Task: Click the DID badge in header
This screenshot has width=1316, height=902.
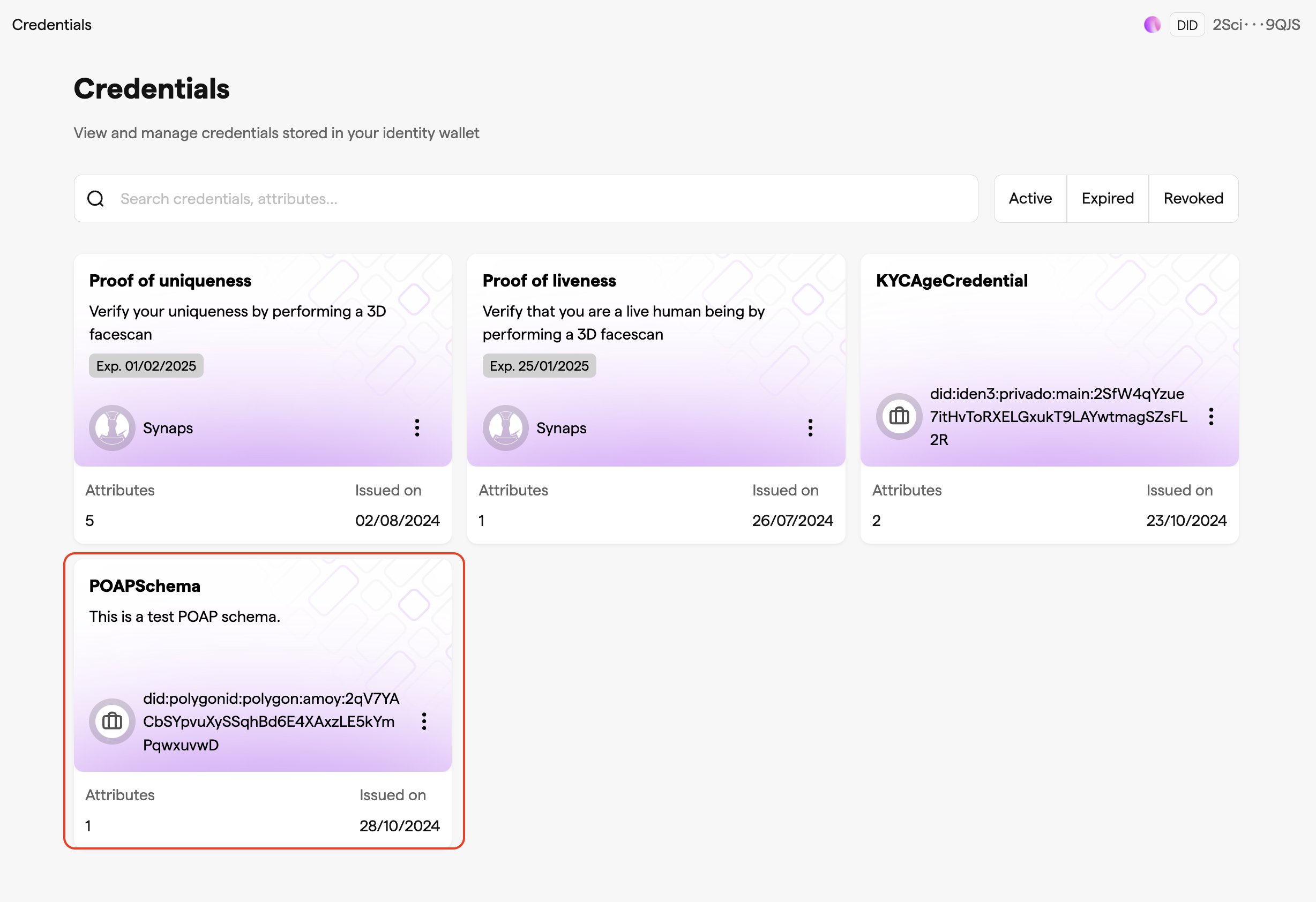Action: click(1187, 25)
